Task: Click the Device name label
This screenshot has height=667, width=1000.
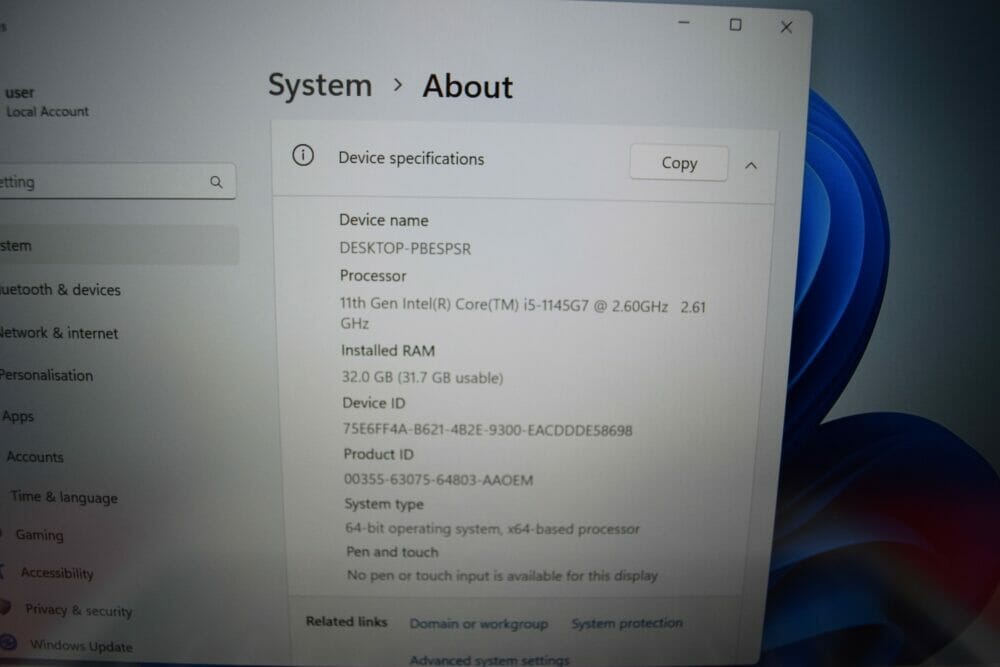Action: click(384, 220)
